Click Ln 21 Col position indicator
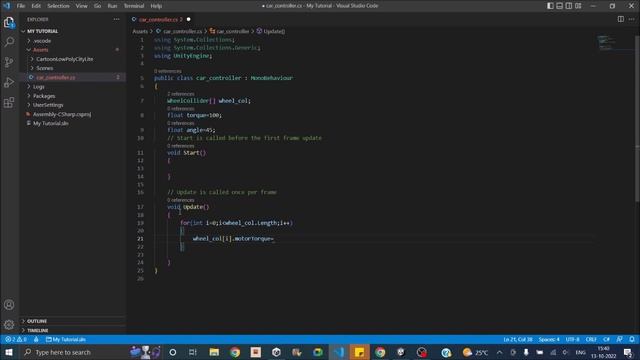The image size is (640, 360). click(518, 340)
